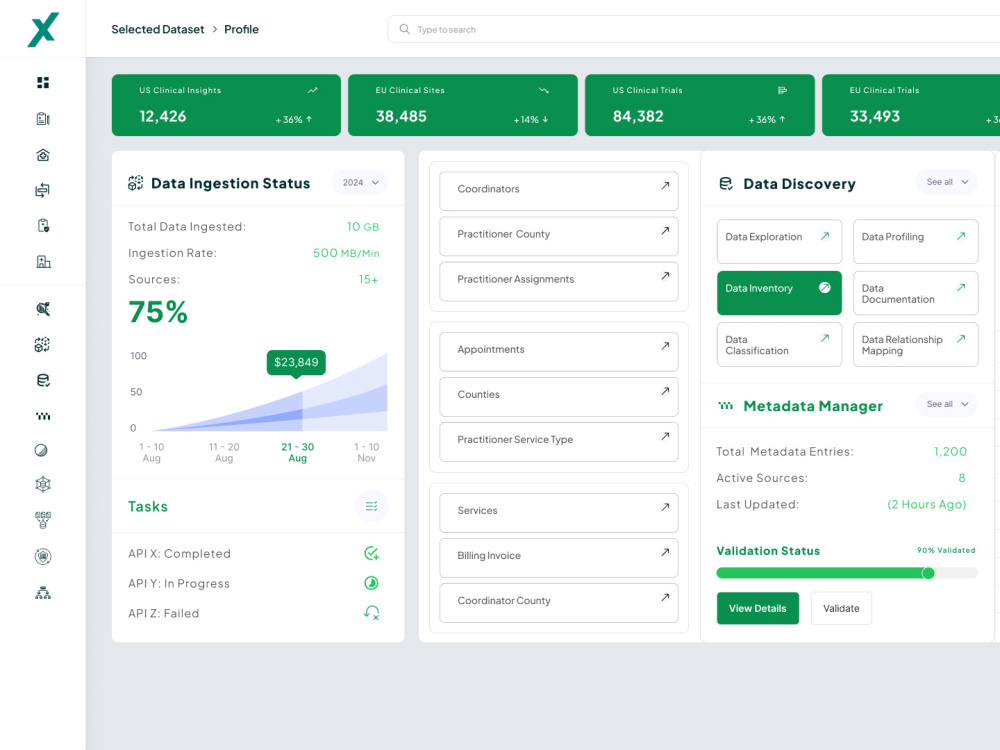Open the 2024 year dropdown

tap(360, 183)
